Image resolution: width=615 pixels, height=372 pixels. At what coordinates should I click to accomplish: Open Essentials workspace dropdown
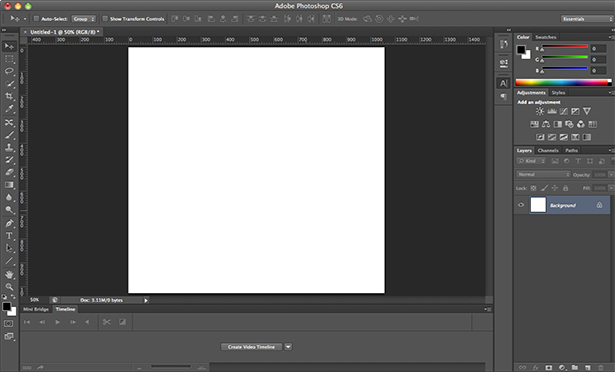click(x=586, y=19)
